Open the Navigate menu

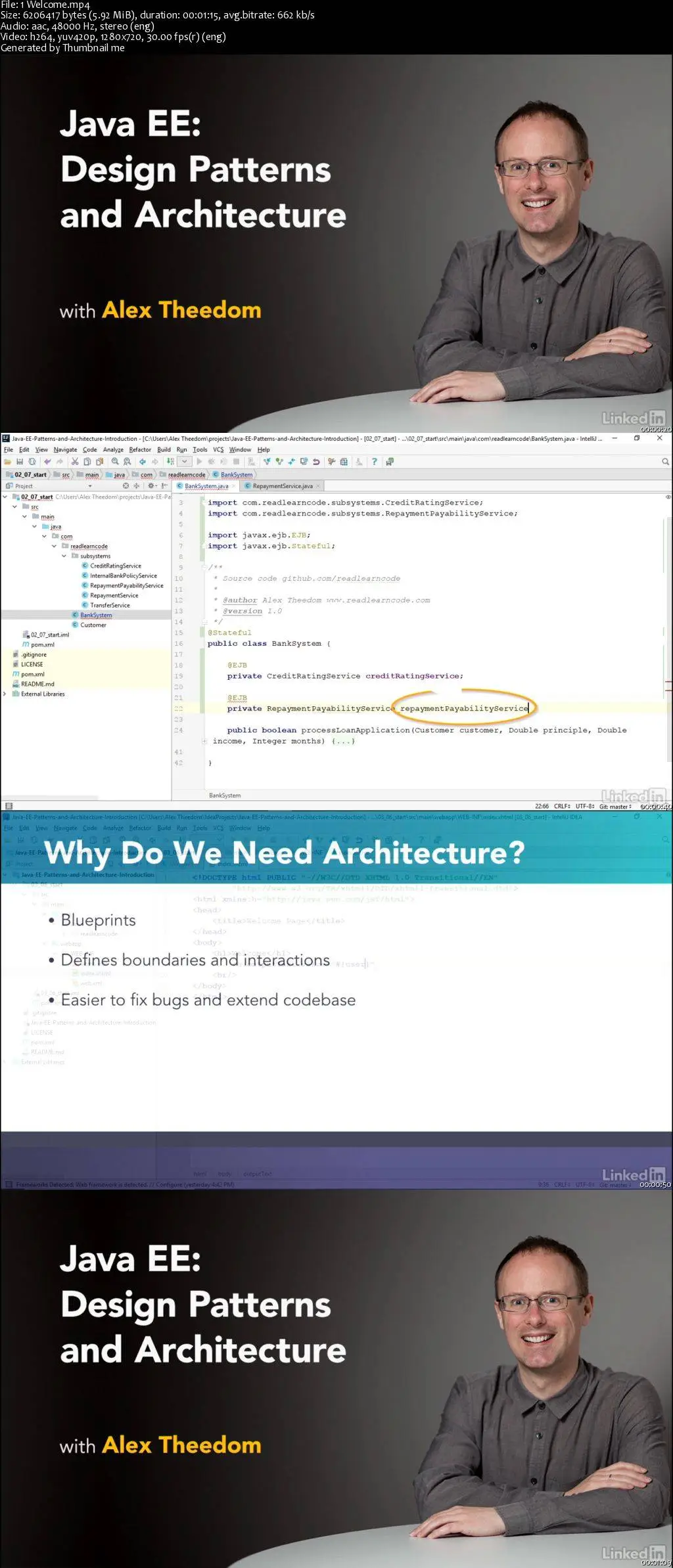click(65, 449)
